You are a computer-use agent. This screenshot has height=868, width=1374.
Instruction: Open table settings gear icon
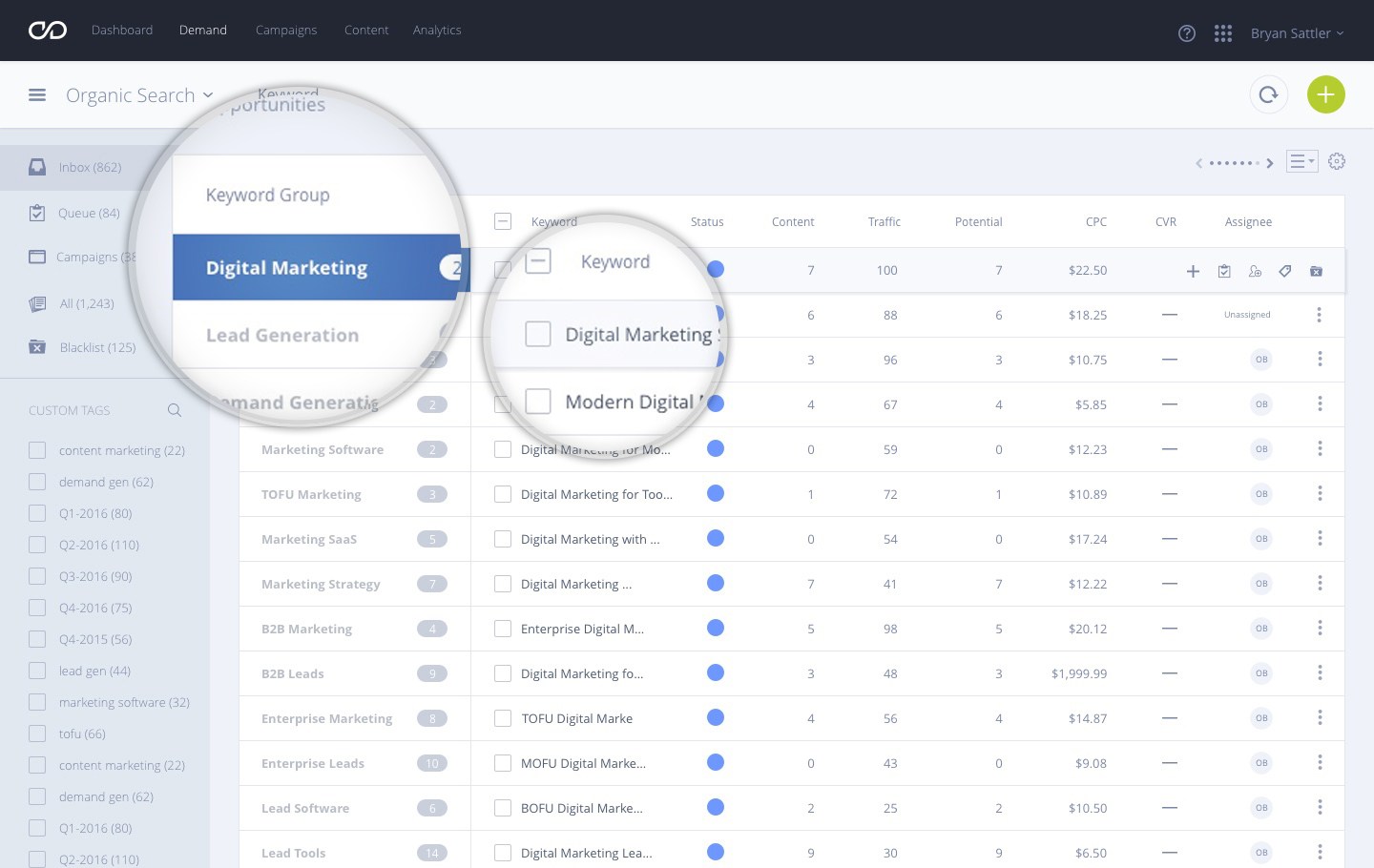click(x=1337, y=161)
